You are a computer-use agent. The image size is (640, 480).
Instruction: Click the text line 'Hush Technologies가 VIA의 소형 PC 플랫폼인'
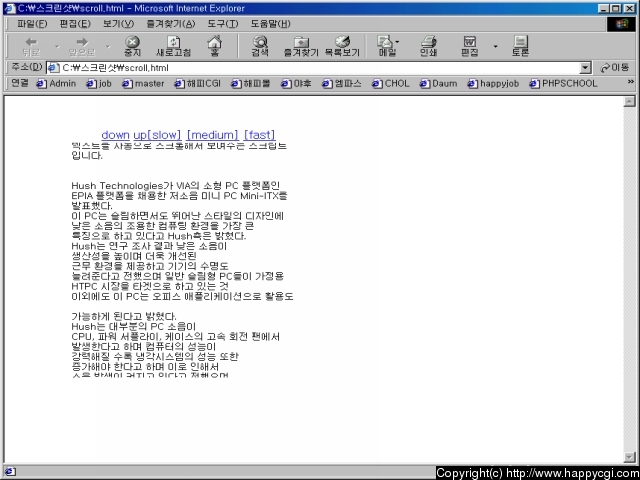point(176,186)
